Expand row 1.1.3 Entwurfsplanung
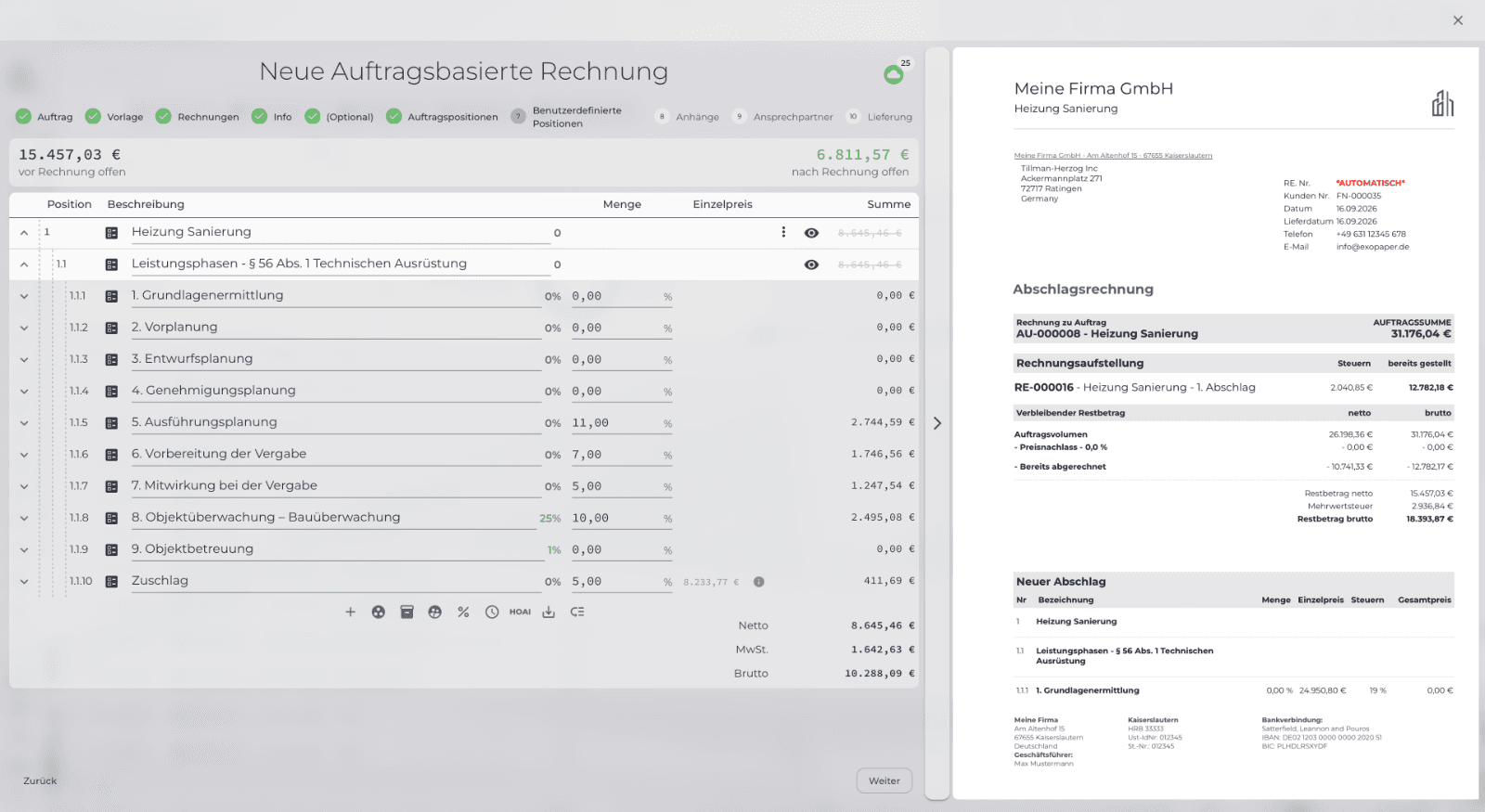 [x=24, y=359]
